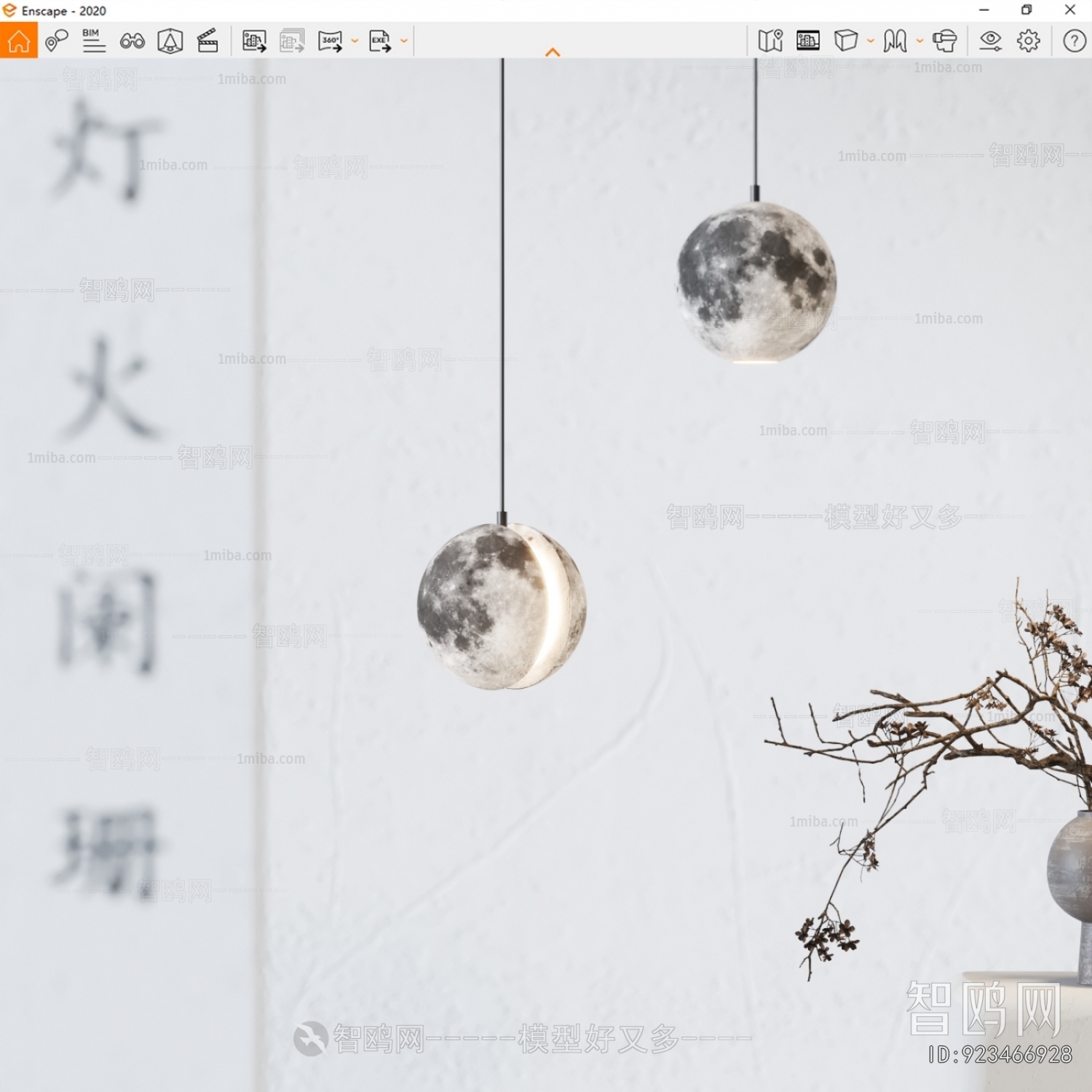Image resolution: width=1092 pixels, height=1092 pixels.
Task: Click the EXE standalone export icon
Action: point(379,41)
